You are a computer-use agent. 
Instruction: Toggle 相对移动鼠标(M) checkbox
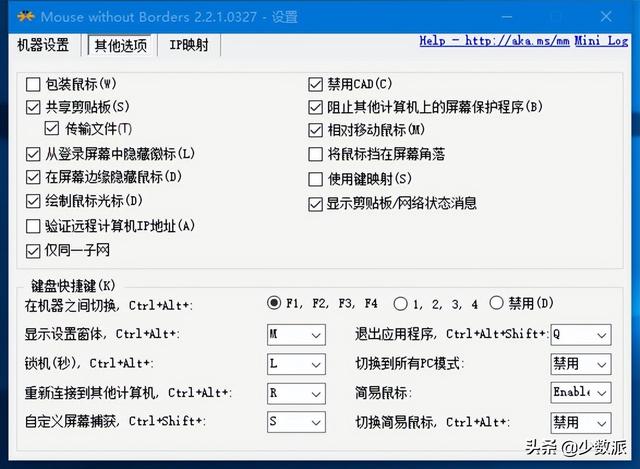[x=316, y=131]
